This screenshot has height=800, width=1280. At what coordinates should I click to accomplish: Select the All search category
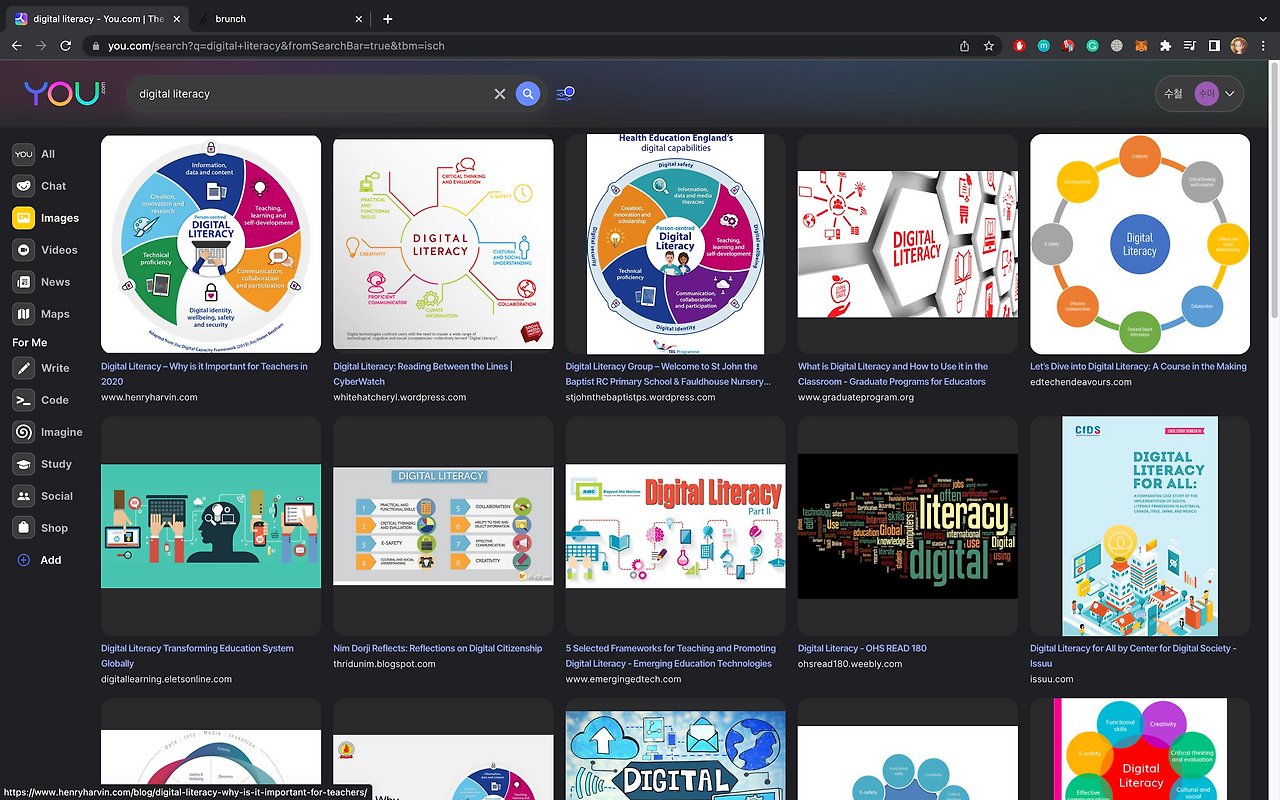34,154
